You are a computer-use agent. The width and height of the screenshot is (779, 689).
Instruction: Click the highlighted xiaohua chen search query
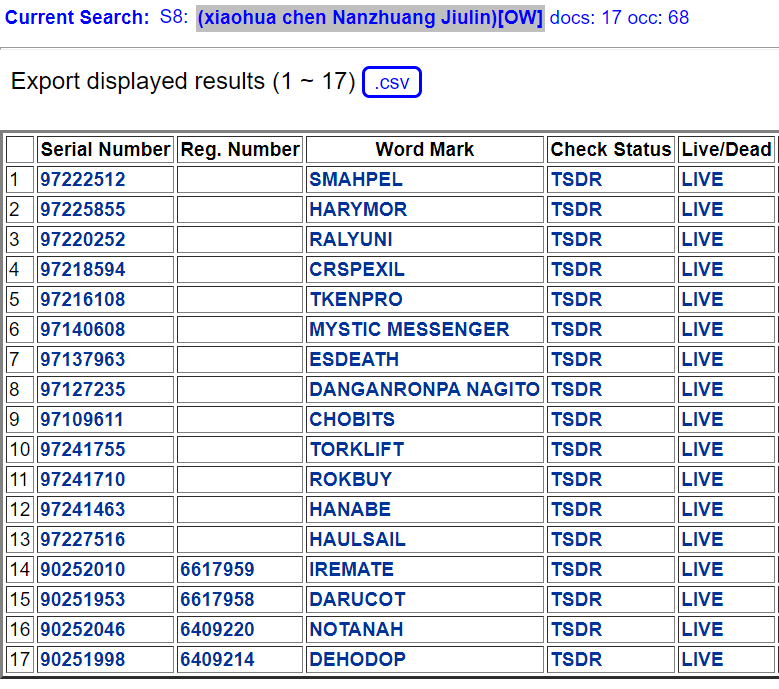click(370, 18)
